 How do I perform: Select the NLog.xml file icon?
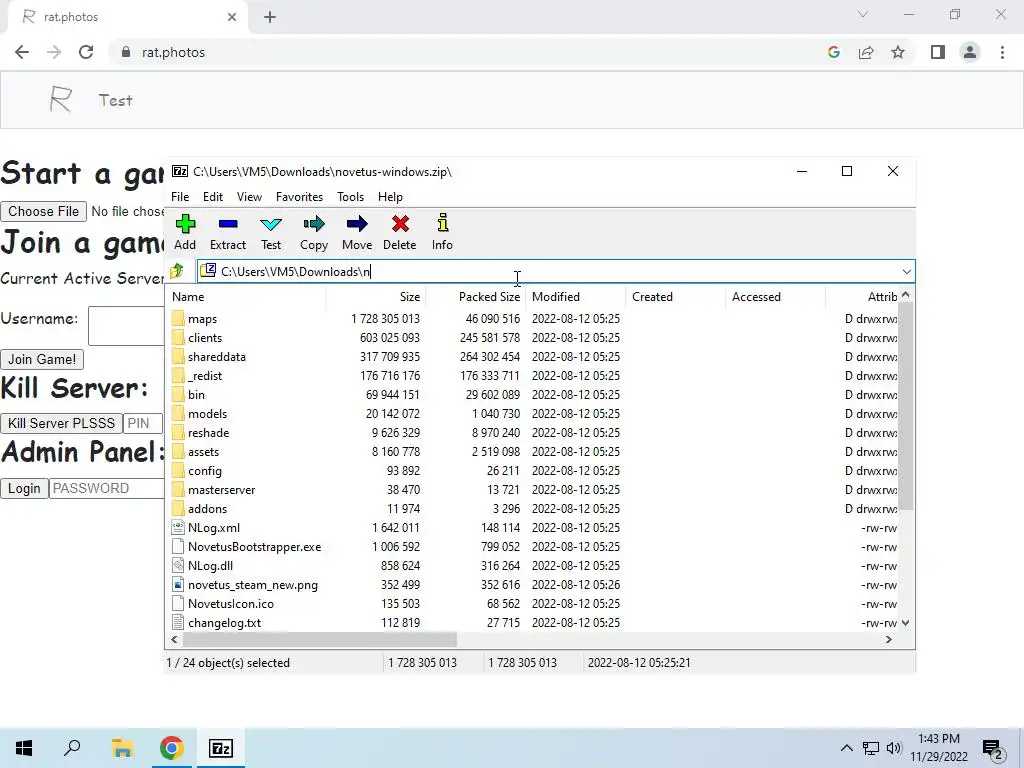[x=178, y=528]
